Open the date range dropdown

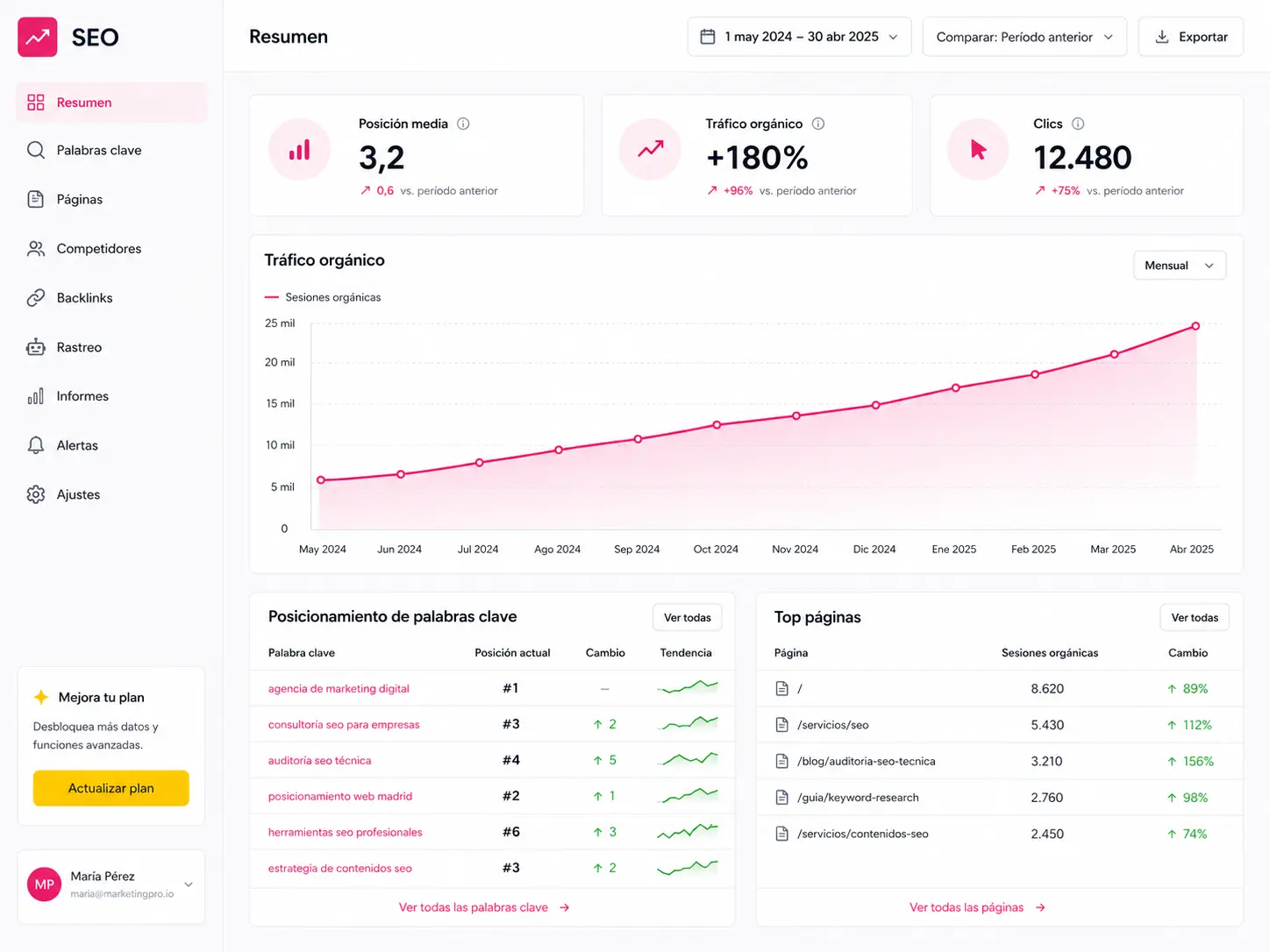(799, 37)
